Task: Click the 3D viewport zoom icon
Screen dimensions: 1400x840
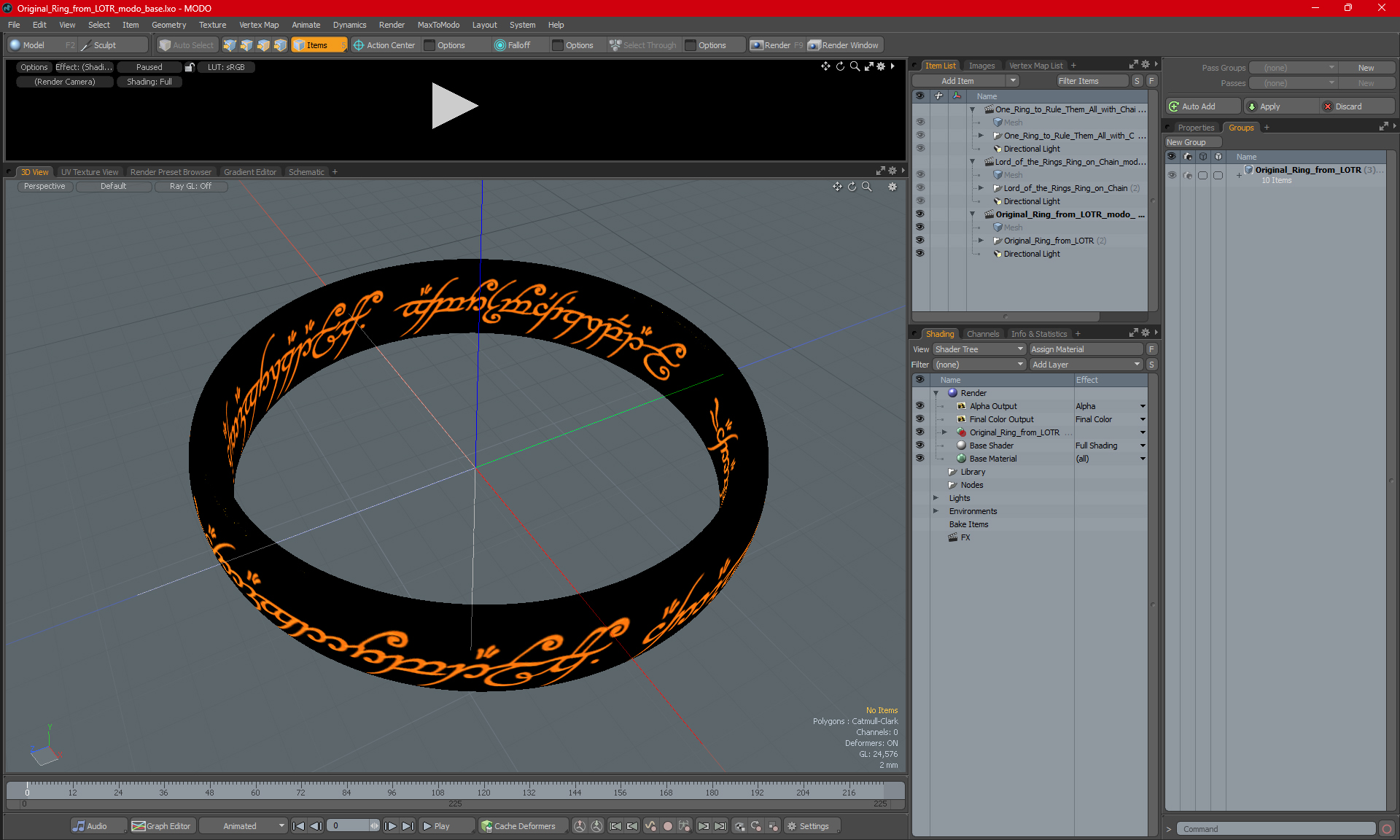Action: (867, 187)
